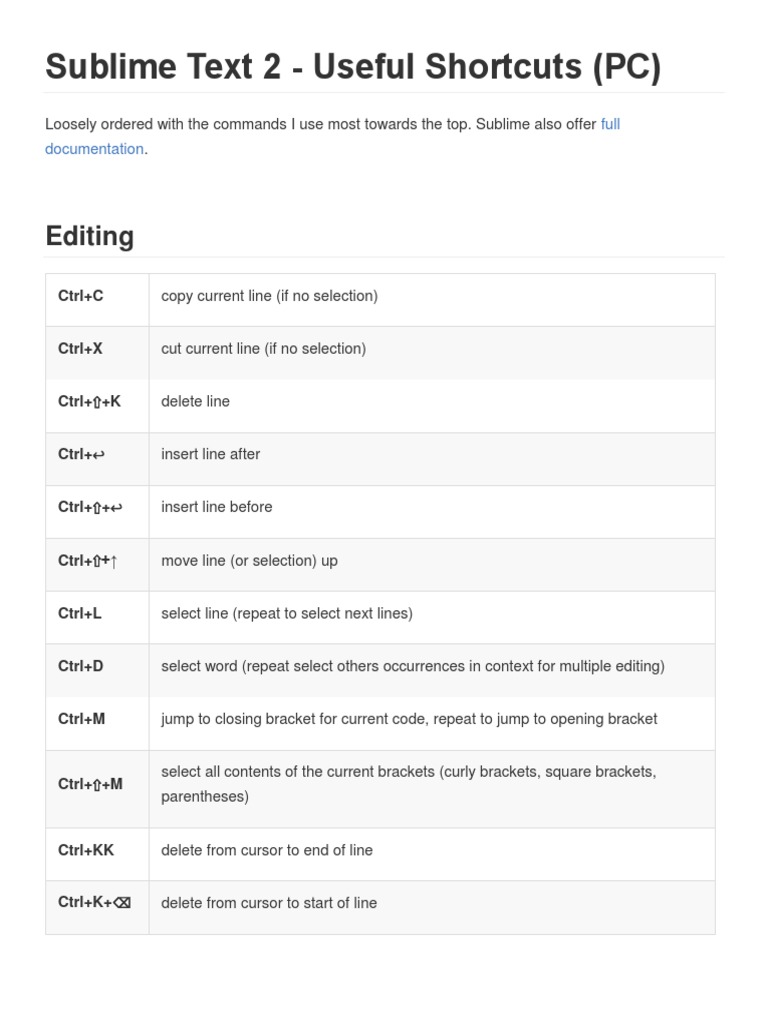768x1024 pixels.
Task: Click the "delete line" description cell
Action: tap(195, 402)
